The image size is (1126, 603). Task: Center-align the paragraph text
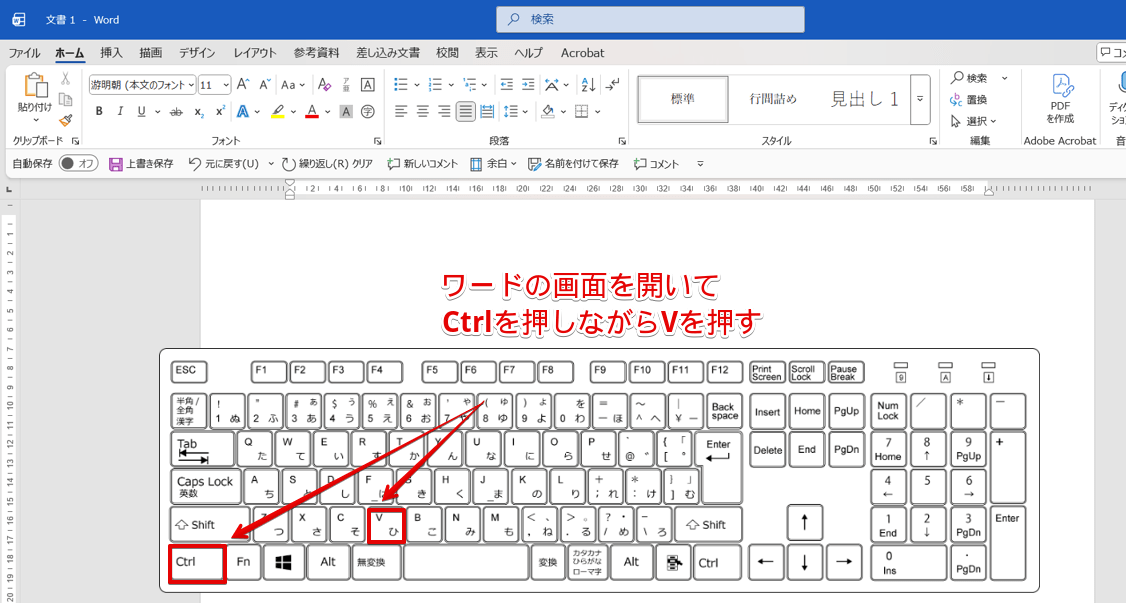click(x=424, y=112)
